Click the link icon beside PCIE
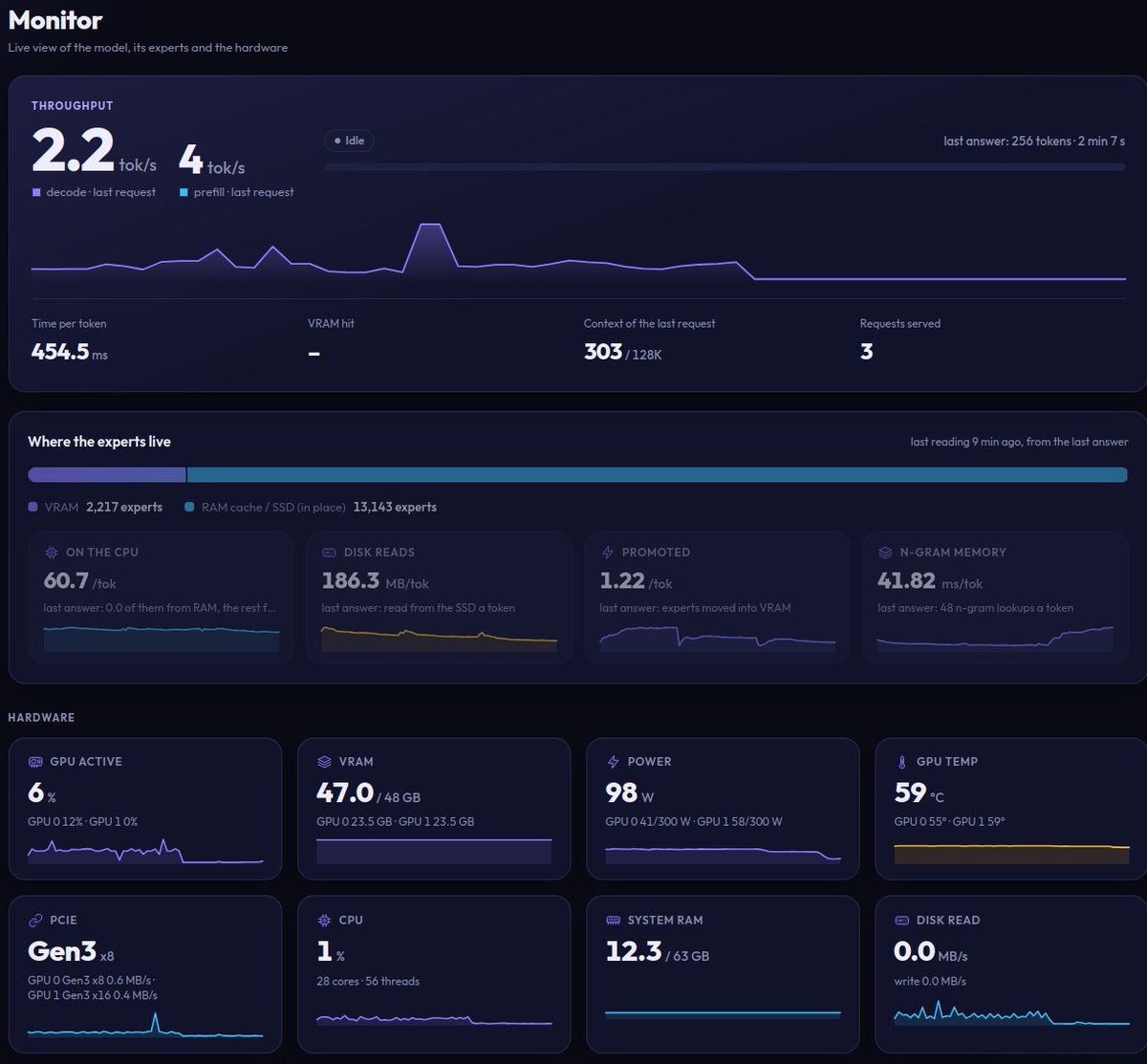Viewport: 1147px width, 1064px height. click(x=35, y=921)
